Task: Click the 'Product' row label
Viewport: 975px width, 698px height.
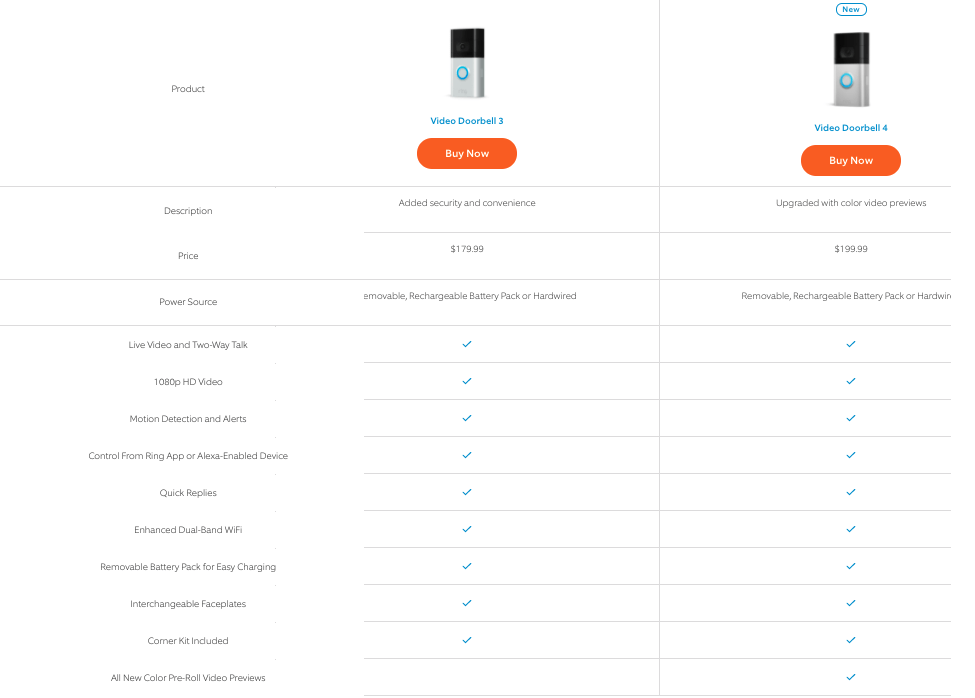Action: tap(188, 89)
